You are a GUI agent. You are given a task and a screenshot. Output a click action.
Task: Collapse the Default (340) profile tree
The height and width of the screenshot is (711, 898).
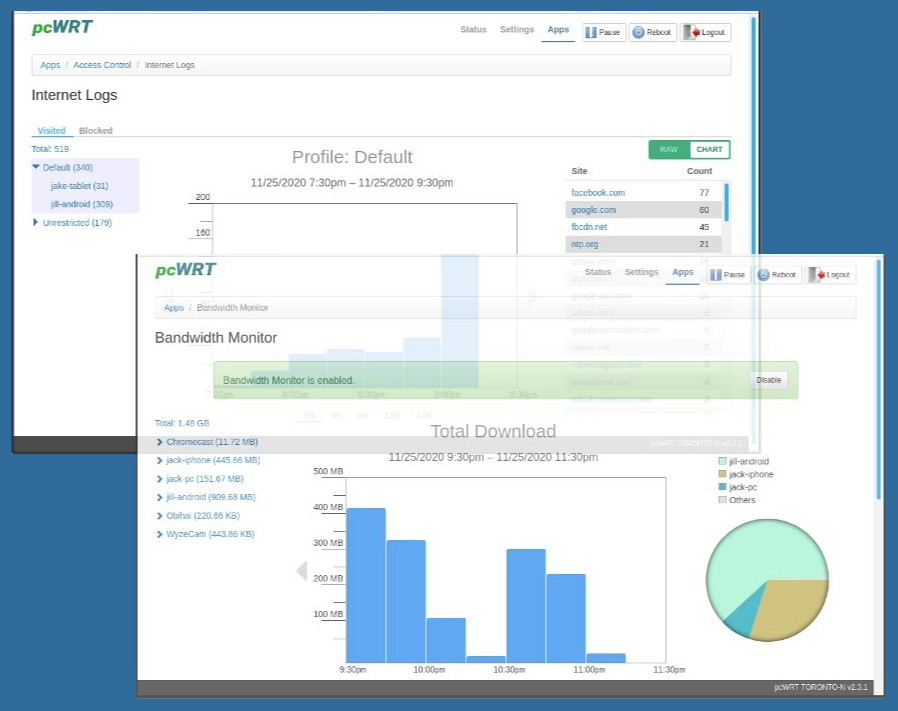point(36,167)
